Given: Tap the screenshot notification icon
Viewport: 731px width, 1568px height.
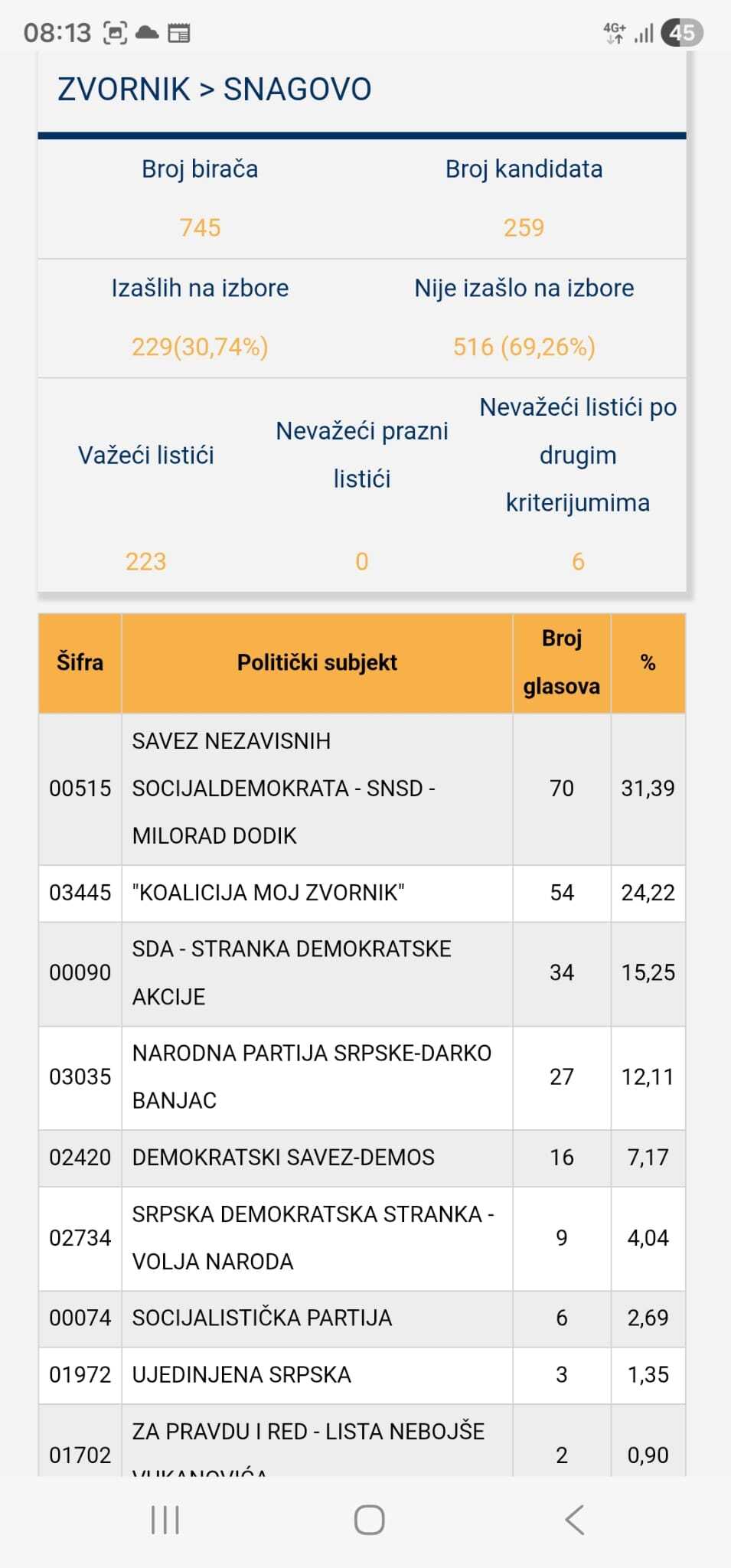Looking at the screenshot, I should coord(115,33).
